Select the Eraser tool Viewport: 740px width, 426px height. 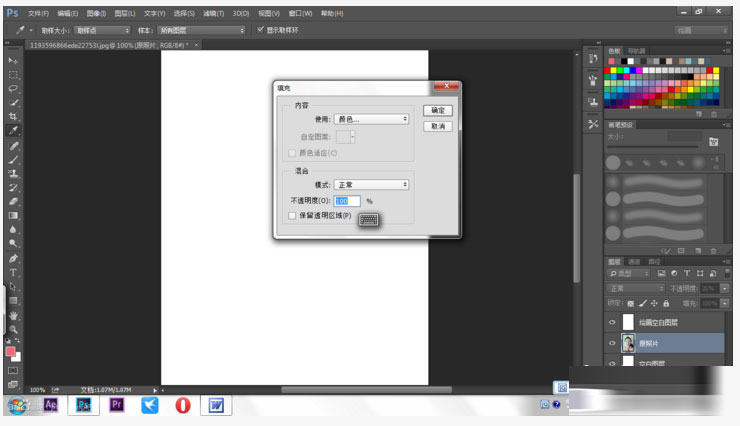(x=13, y=201)
